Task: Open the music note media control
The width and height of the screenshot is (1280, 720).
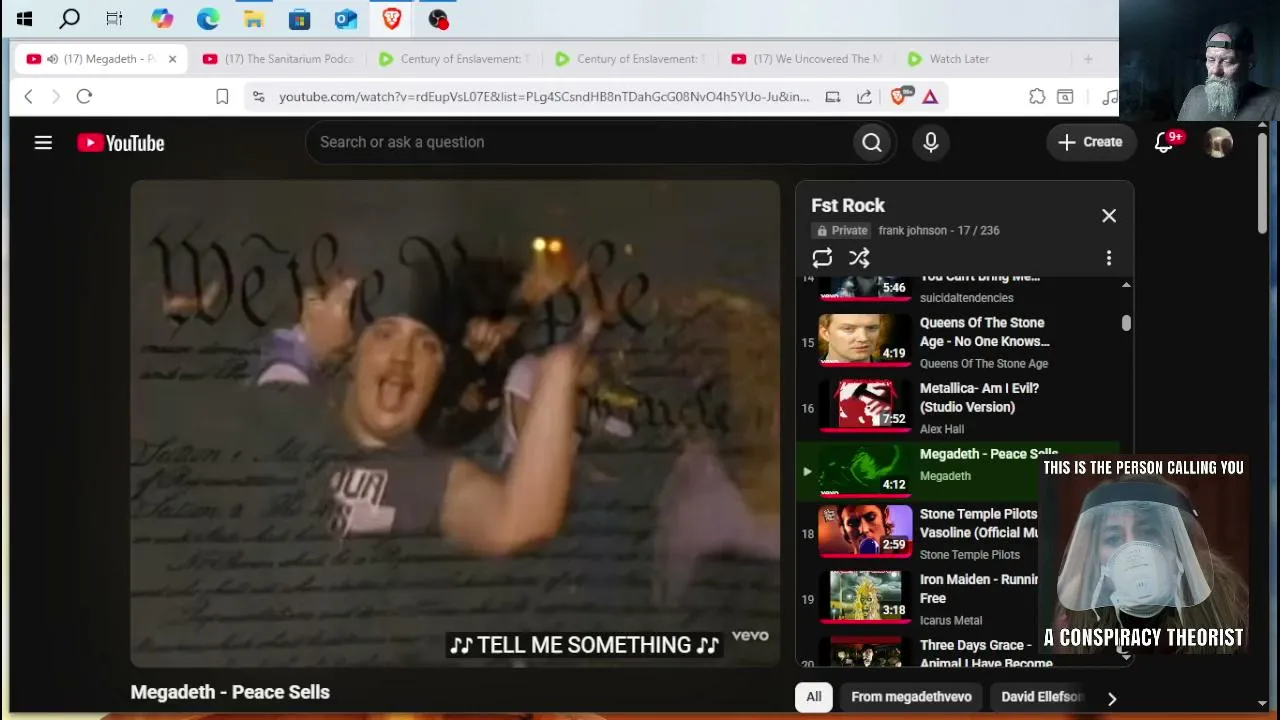Action: click(1109, 96)
